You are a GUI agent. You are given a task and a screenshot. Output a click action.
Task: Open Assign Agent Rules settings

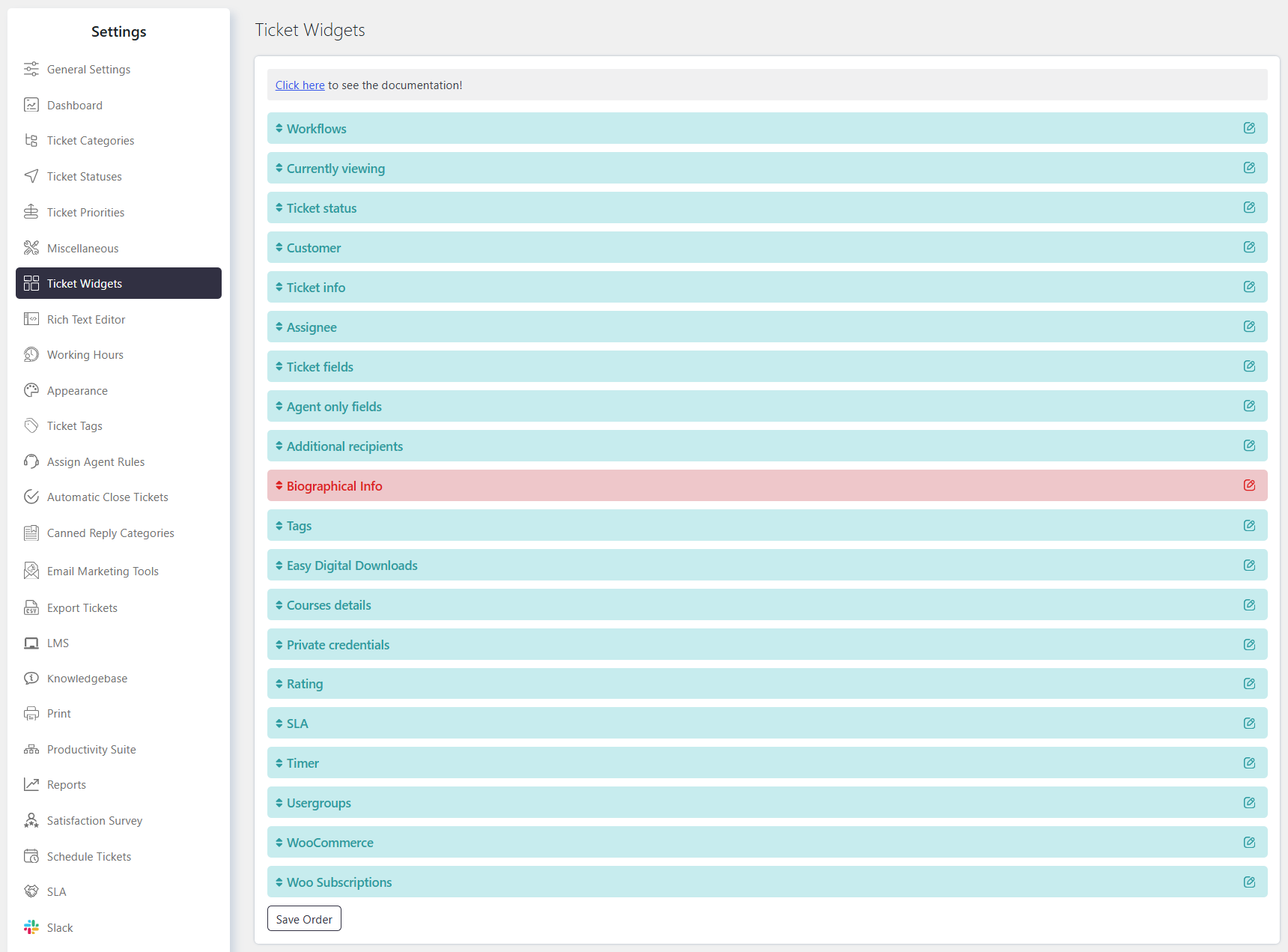118,462
